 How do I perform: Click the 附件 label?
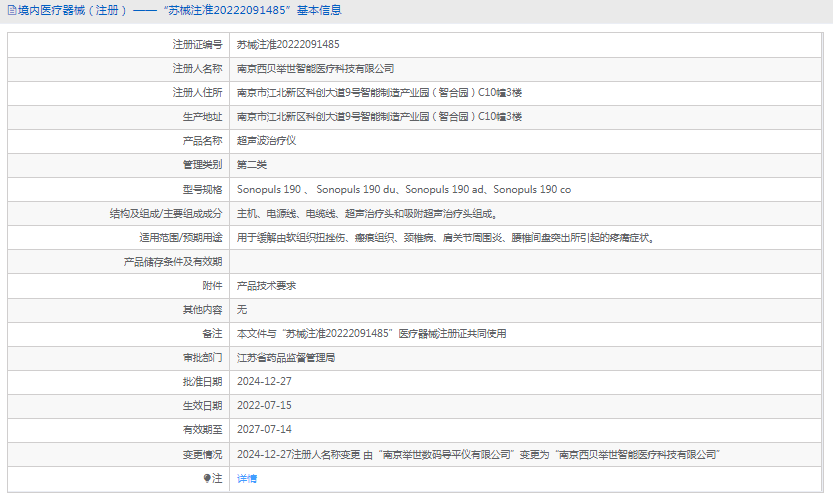click(212, 285)
